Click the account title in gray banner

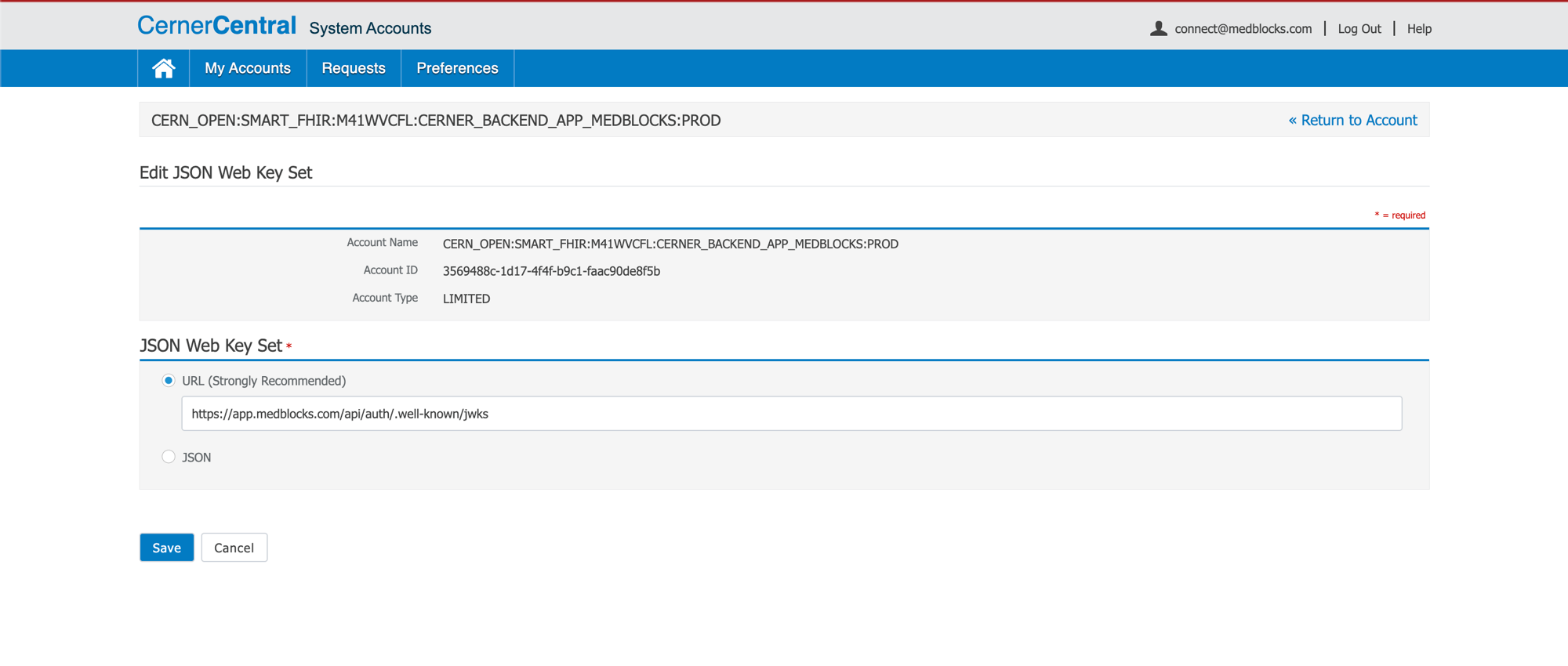coord(436,120)
